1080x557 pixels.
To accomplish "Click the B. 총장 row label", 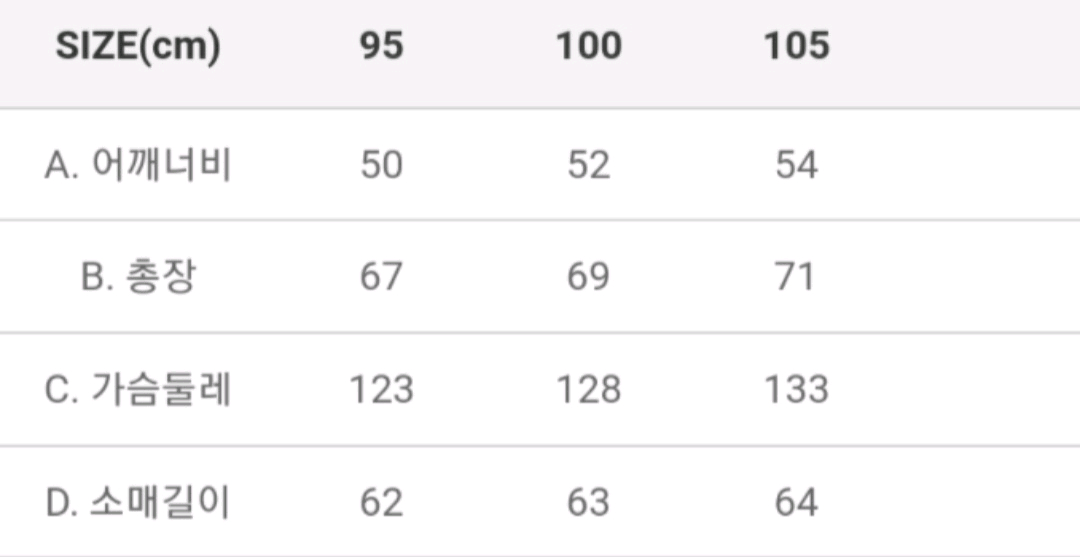I will [138, 277].
